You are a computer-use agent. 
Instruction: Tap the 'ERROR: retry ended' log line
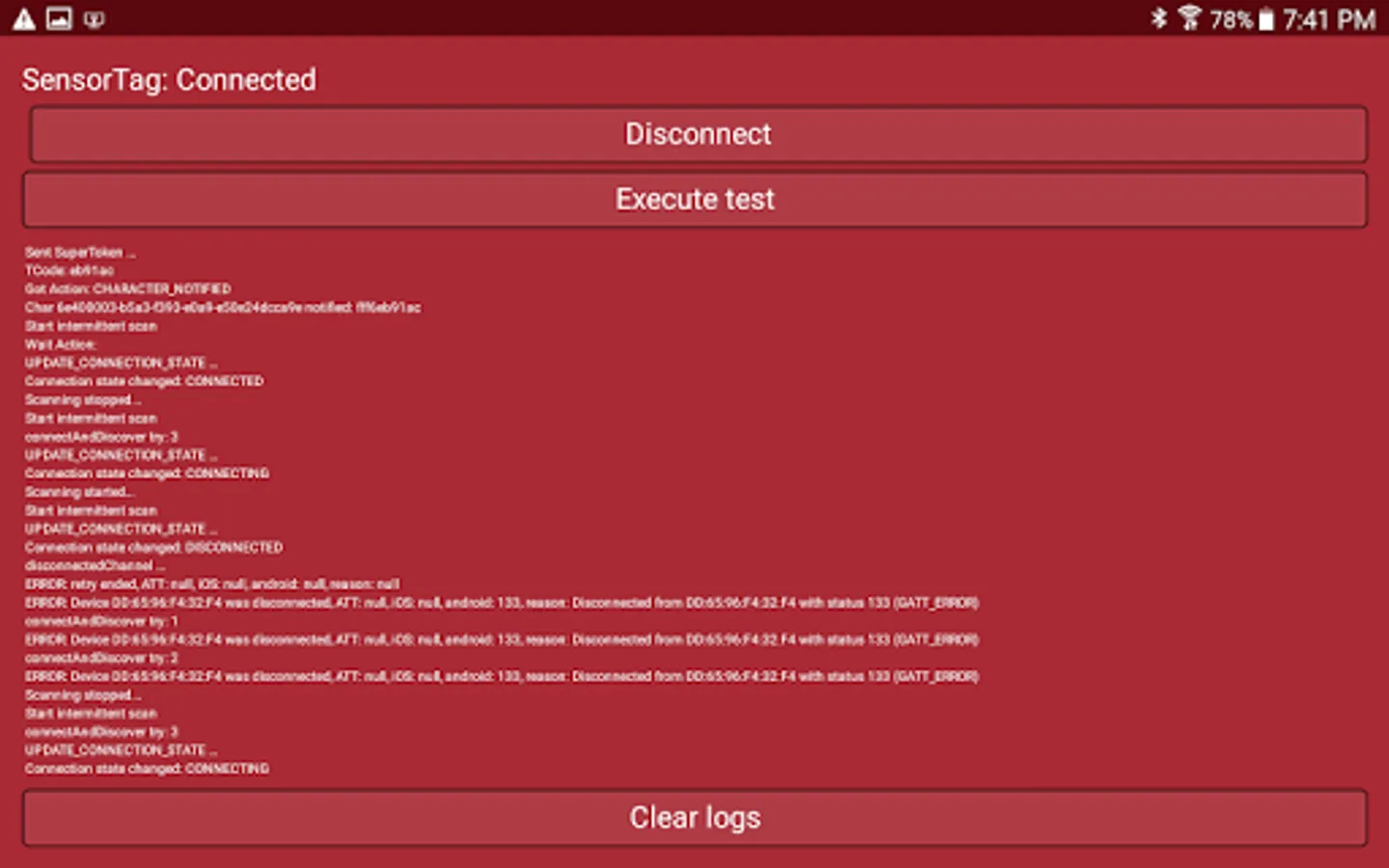[x=212, y=584]
